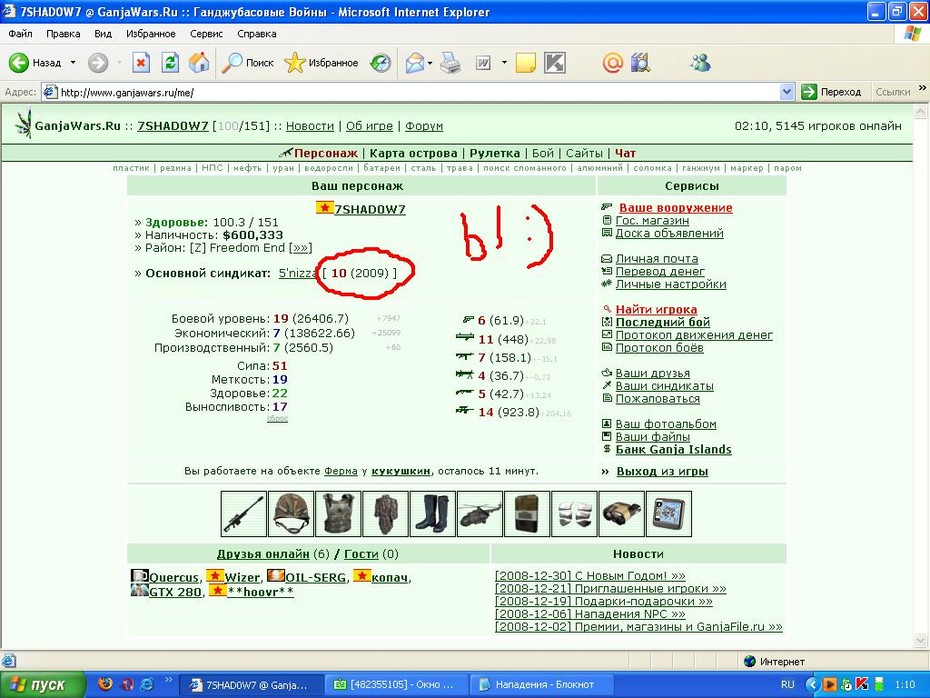Open the Сервис menu

click(x=206, y=34)
